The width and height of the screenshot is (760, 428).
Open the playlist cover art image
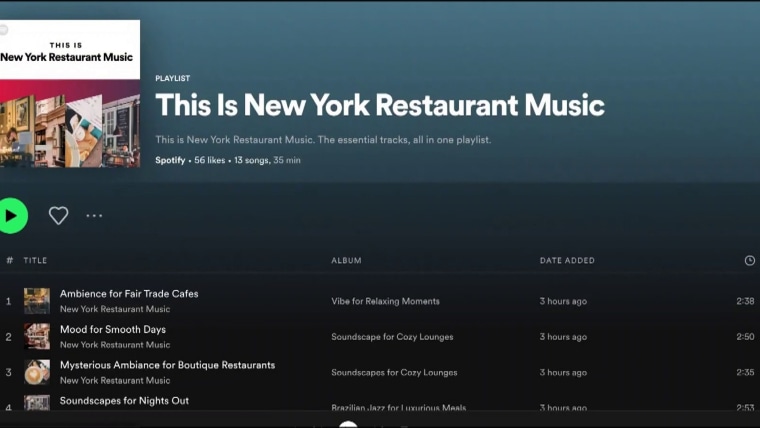tap(69, 94)
